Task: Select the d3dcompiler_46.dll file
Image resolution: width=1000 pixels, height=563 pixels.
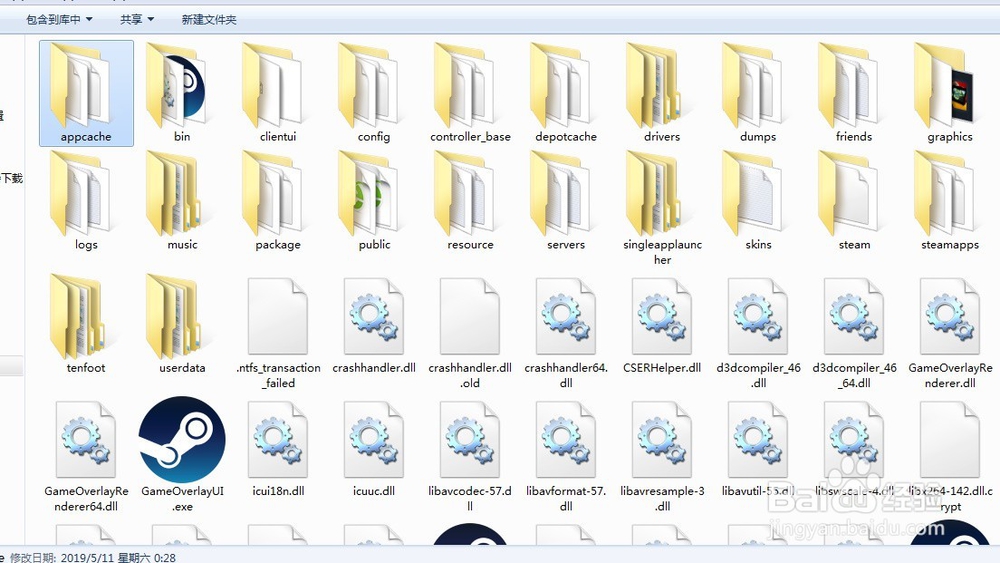Action: tap(758, 332)
